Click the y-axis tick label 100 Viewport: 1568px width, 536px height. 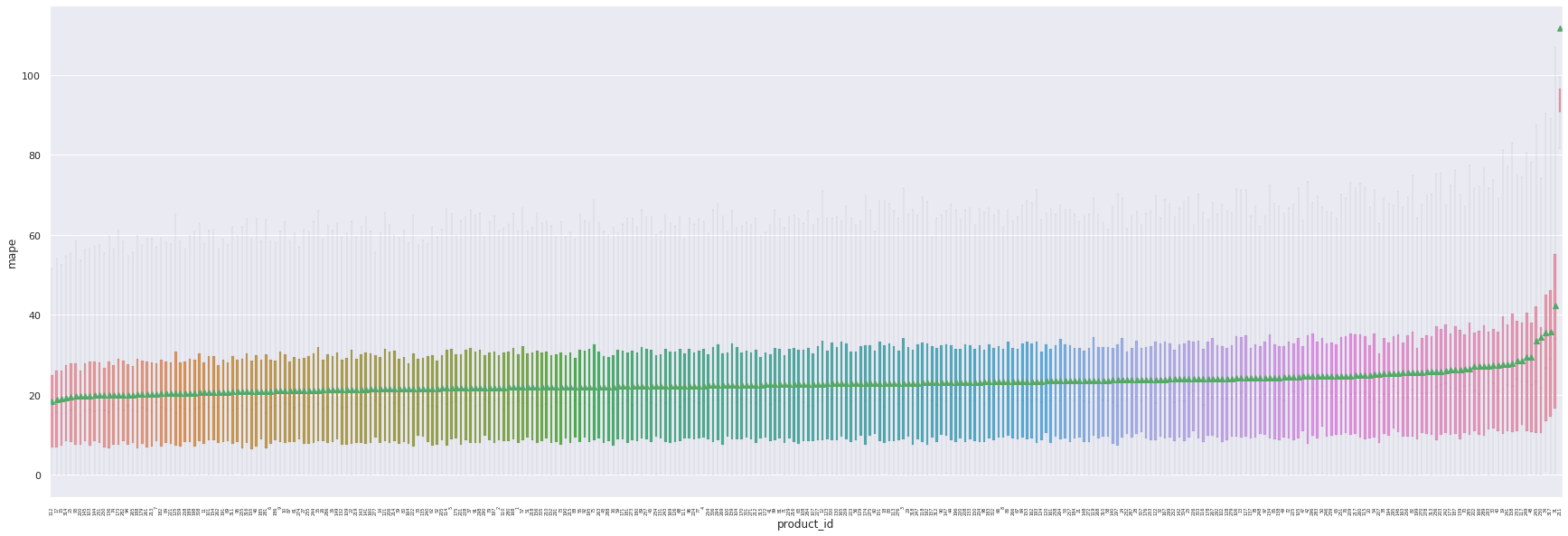click(33, 76)
